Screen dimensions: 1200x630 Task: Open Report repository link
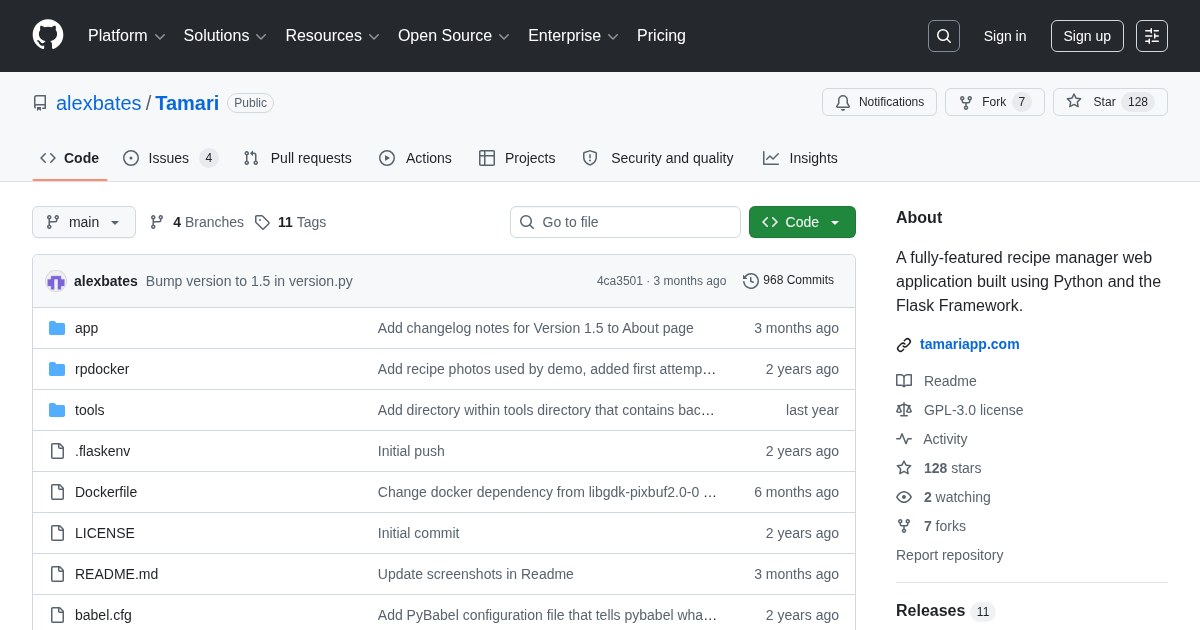pos(949,555)
